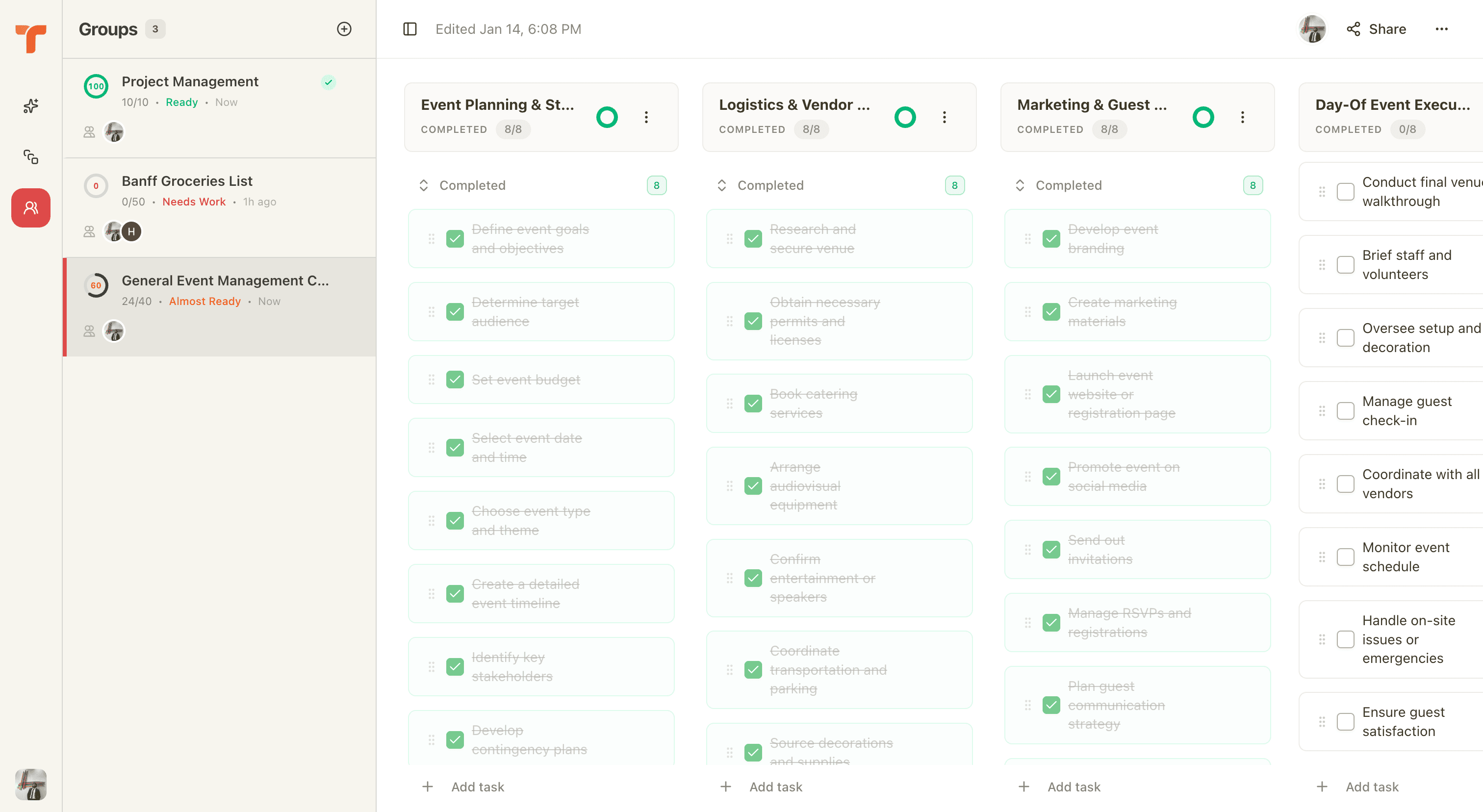This screenshot has width=1483, height=812.
Task: Open Event Planning column kebab menu
Action: click(x=646, y=117)
